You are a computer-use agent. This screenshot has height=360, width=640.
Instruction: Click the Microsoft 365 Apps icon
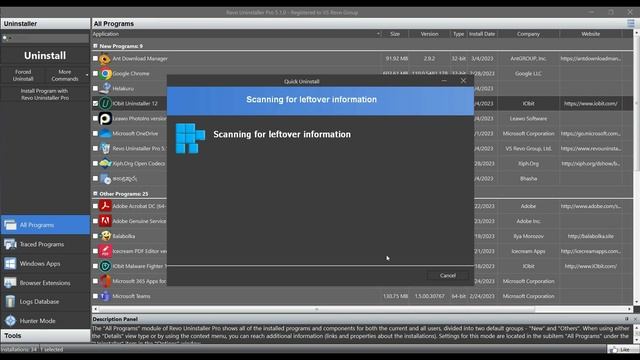coord(105,281)
